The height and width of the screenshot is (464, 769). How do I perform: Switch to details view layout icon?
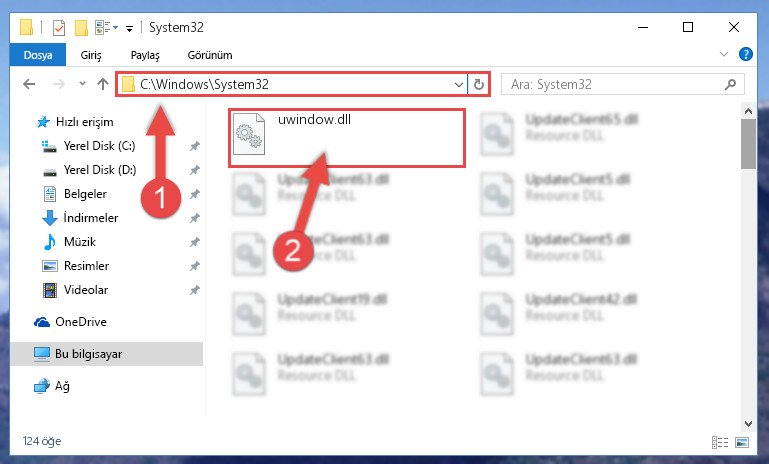719,442
